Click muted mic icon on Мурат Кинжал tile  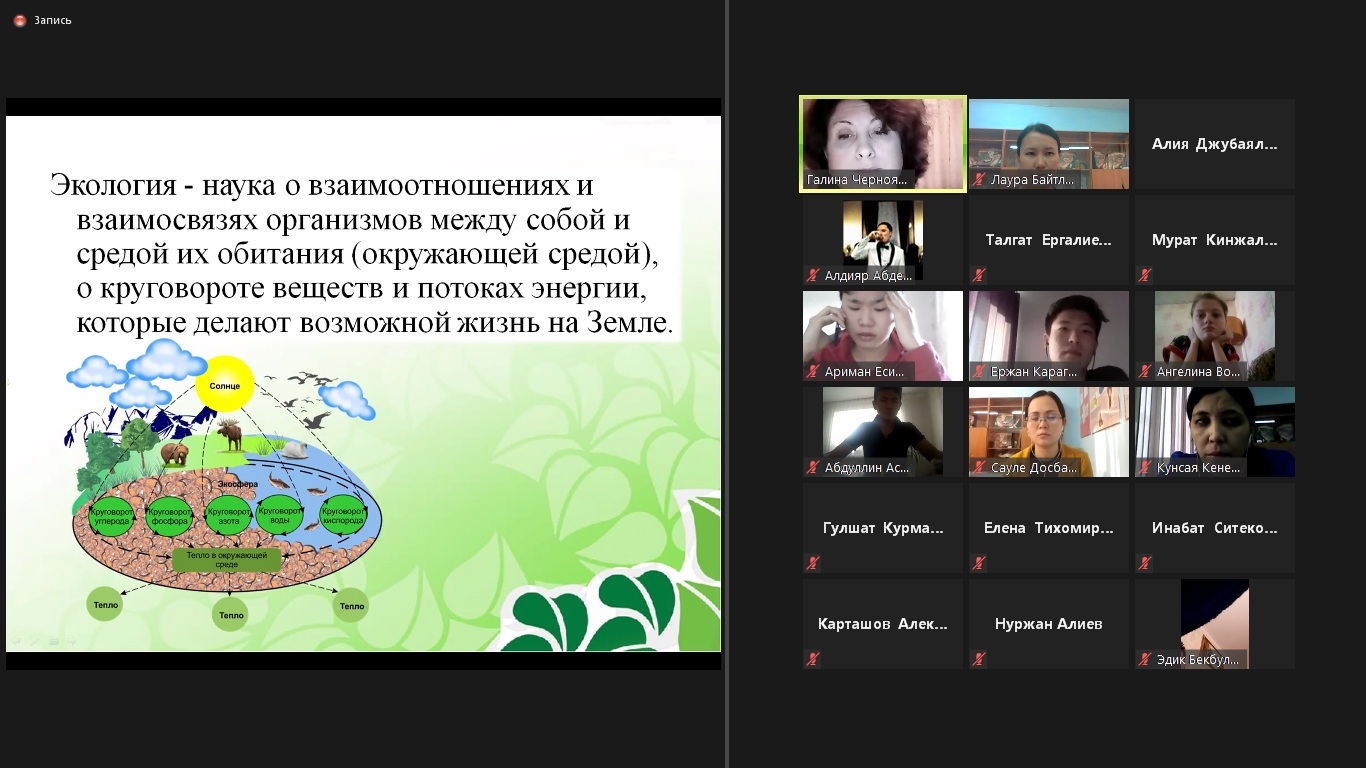pos(1146,275)
